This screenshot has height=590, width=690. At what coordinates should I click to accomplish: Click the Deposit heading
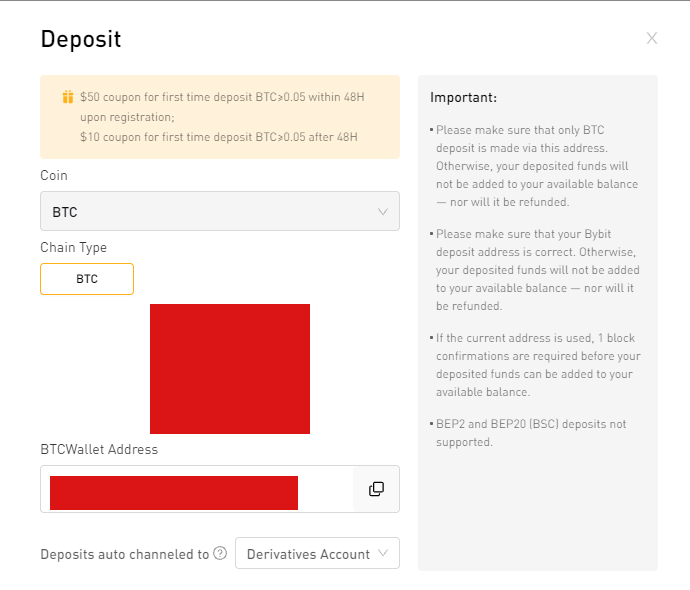[x=81, y=39]
